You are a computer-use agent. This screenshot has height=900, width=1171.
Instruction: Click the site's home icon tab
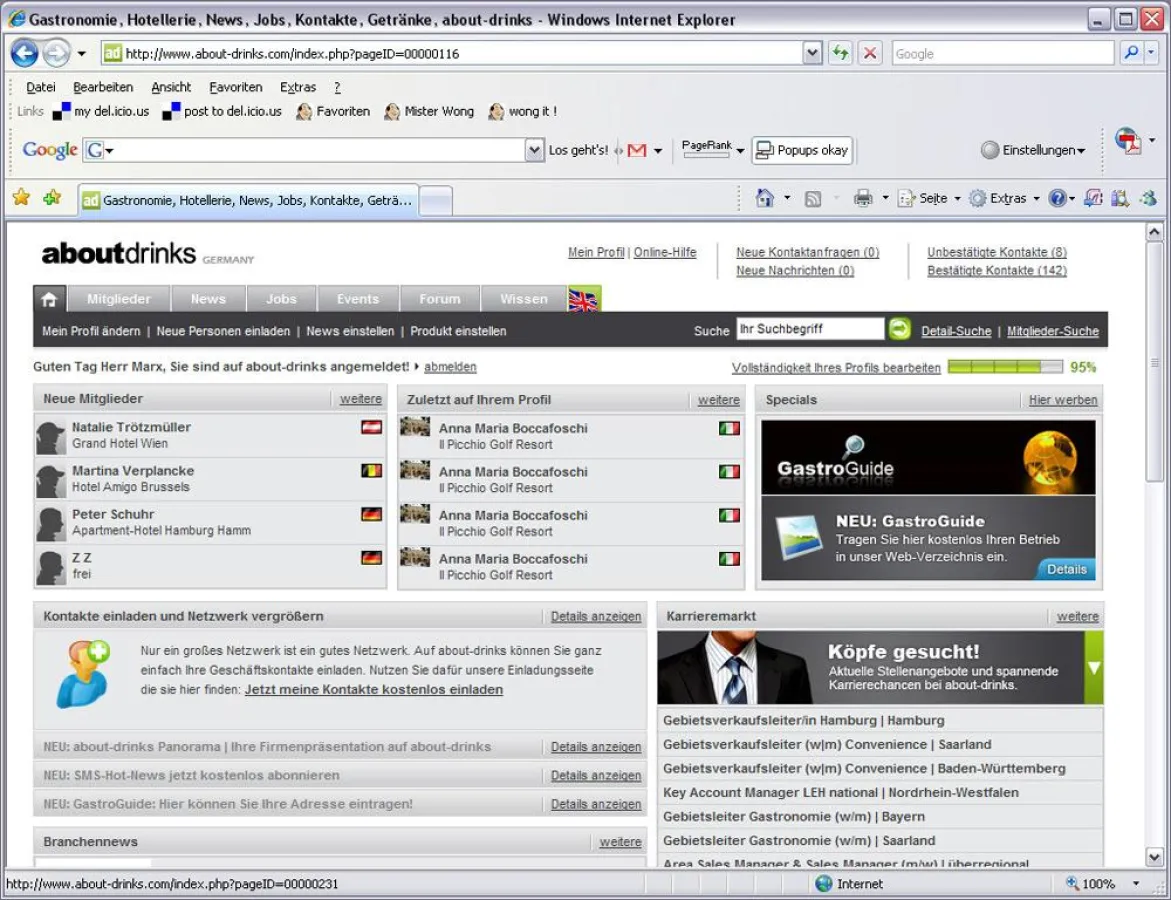pyautogui.click(x=49, y=299)
